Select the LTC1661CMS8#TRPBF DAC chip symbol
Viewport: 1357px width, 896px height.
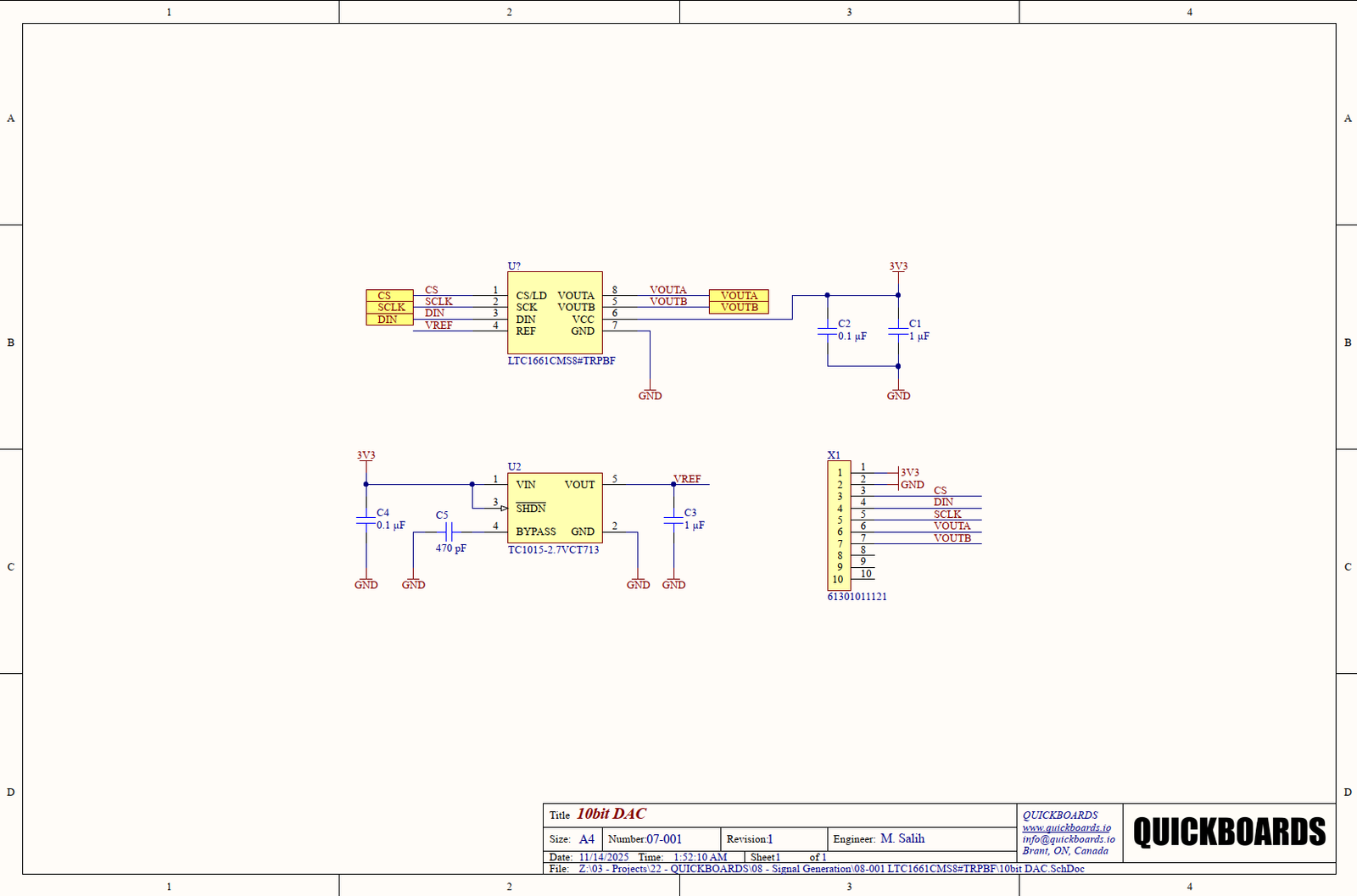click(555, 313)
